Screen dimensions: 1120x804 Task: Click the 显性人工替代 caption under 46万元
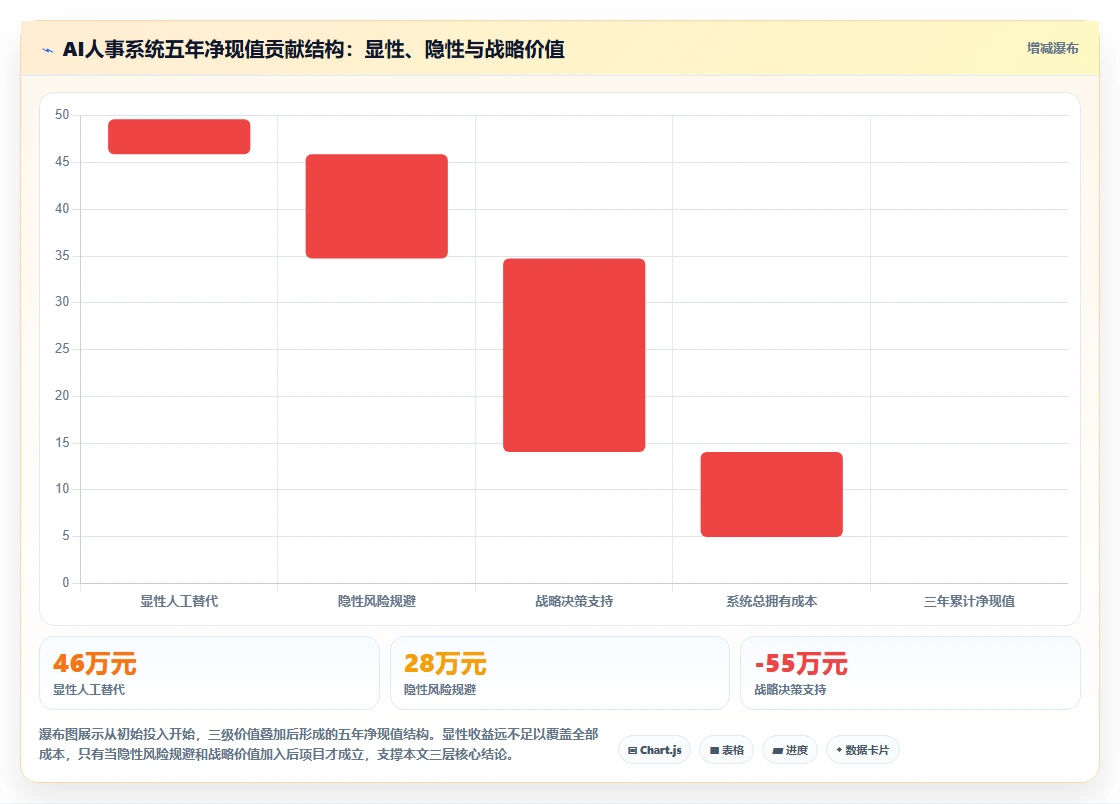tap(89, 690)
